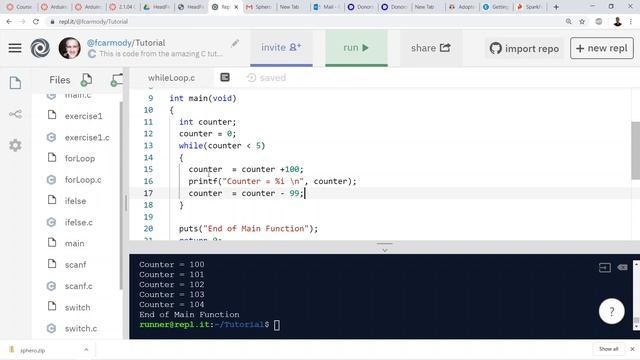This screenshot has width=640, height=360.
Task: Click line number 17 in gutter
Action: click(x=148, y=193)
